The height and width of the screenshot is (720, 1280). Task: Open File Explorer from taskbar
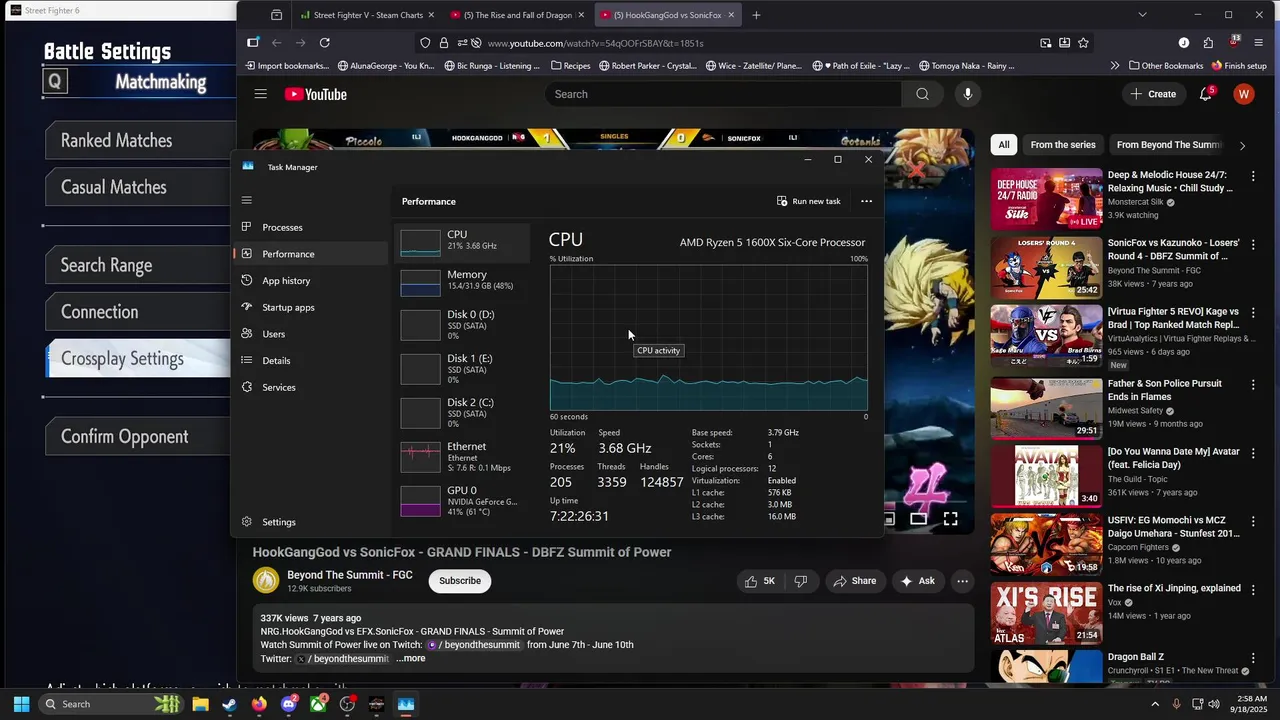pyautogui.click(x=200, y=704)
